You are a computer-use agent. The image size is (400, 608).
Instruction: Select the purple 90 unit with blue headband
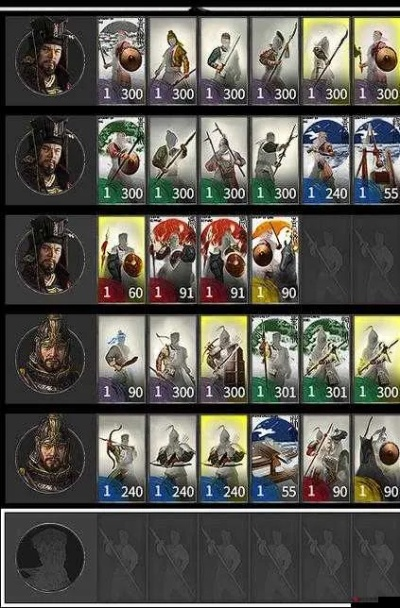(122, 359)
